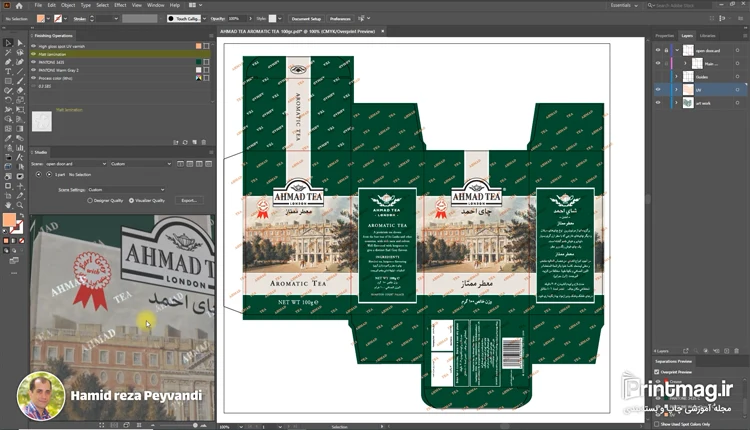Image resolution: width=750 pixels, height=430 pixels.
Task: Select the Artboard tool
Action: point(8,196)
